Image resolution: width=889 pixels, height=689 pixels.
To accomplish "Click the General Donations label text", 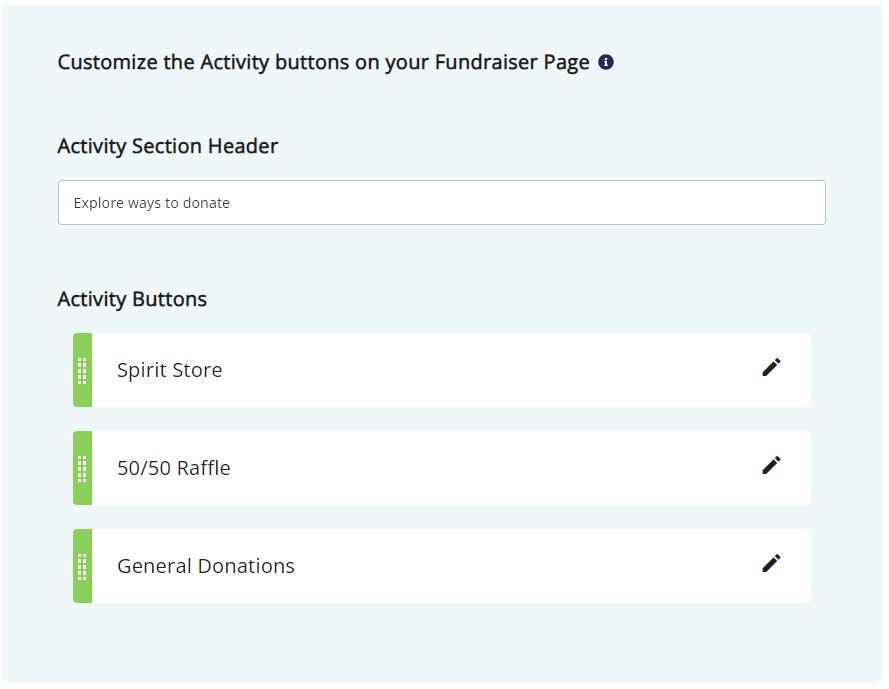I will [x=205, y=565].
